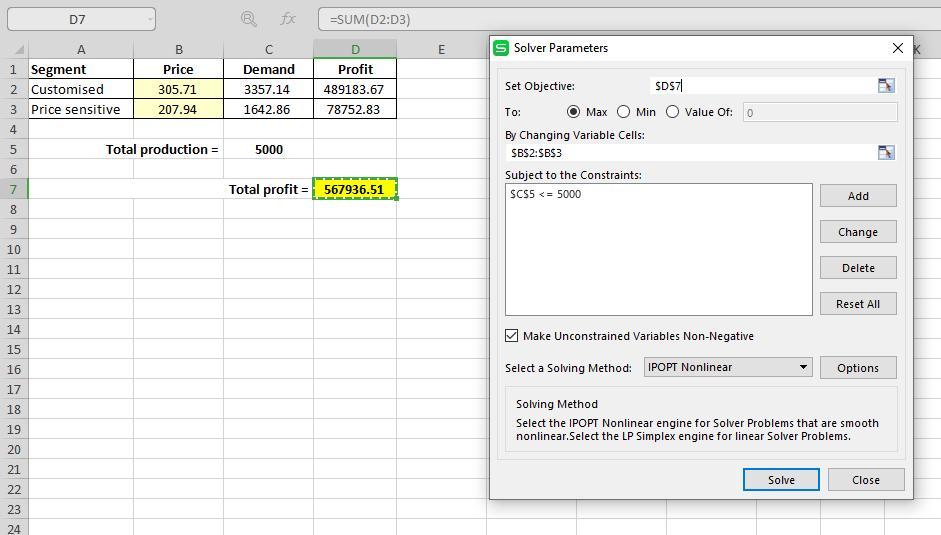Click the Name Box showing D7
Viewport: 941px width, 535px height.
click(x=77, y=19)
